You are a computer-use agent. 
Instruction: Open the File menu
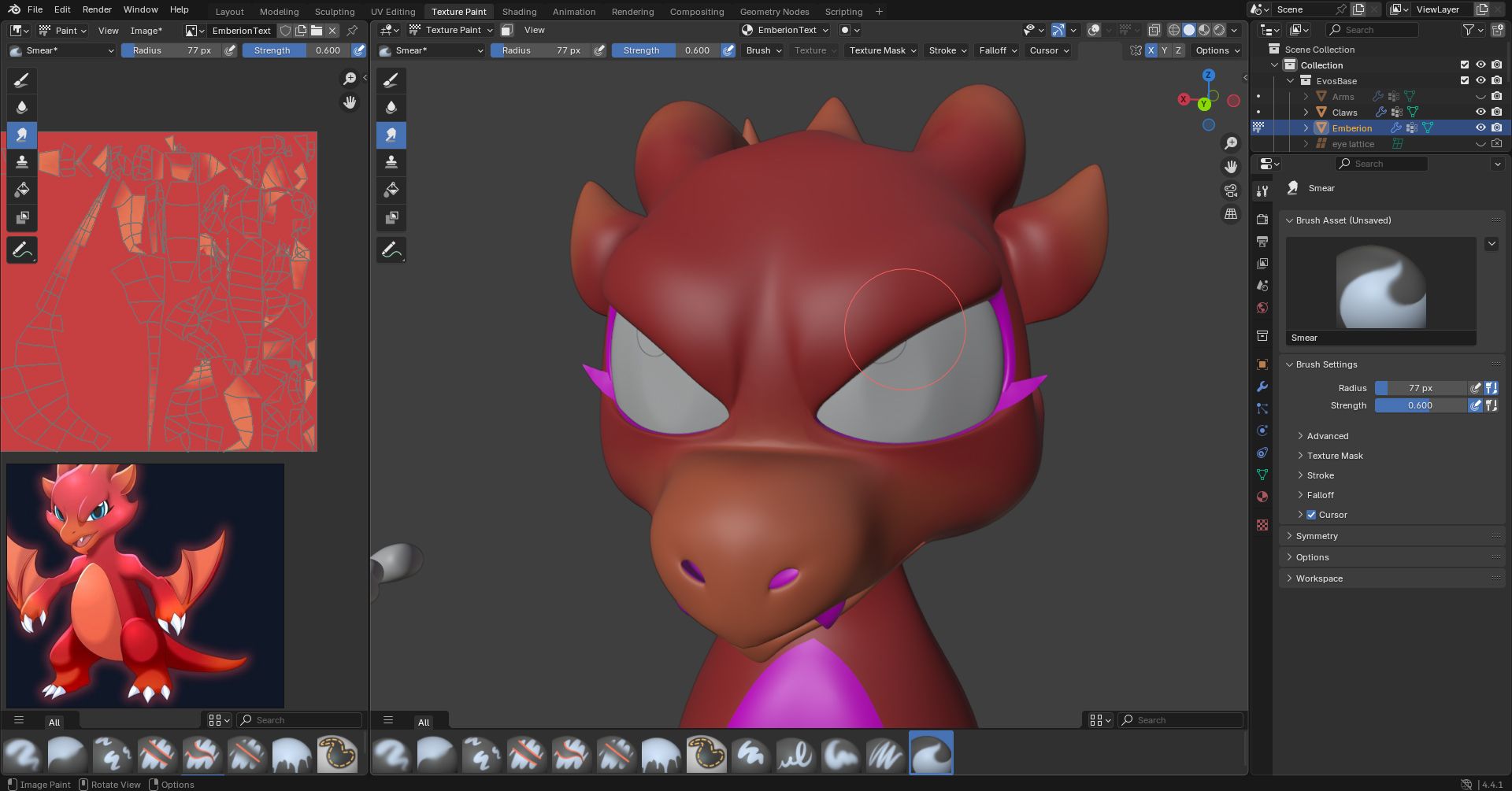(x=35, y=9)
